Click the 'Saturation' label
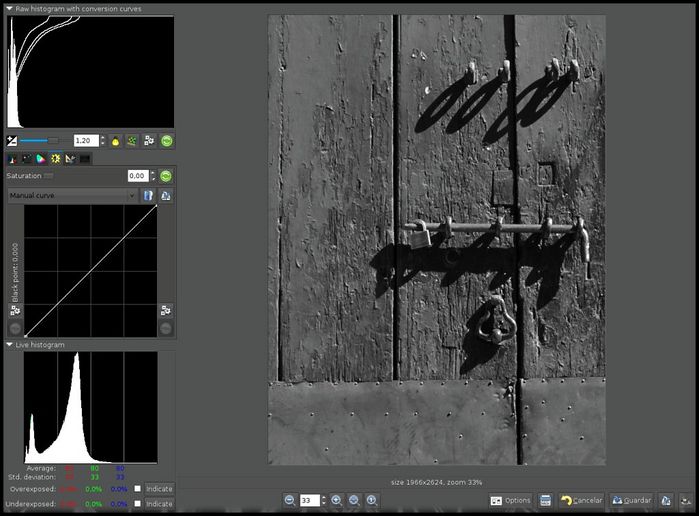699x516 pixels. (x=24, y=176)
